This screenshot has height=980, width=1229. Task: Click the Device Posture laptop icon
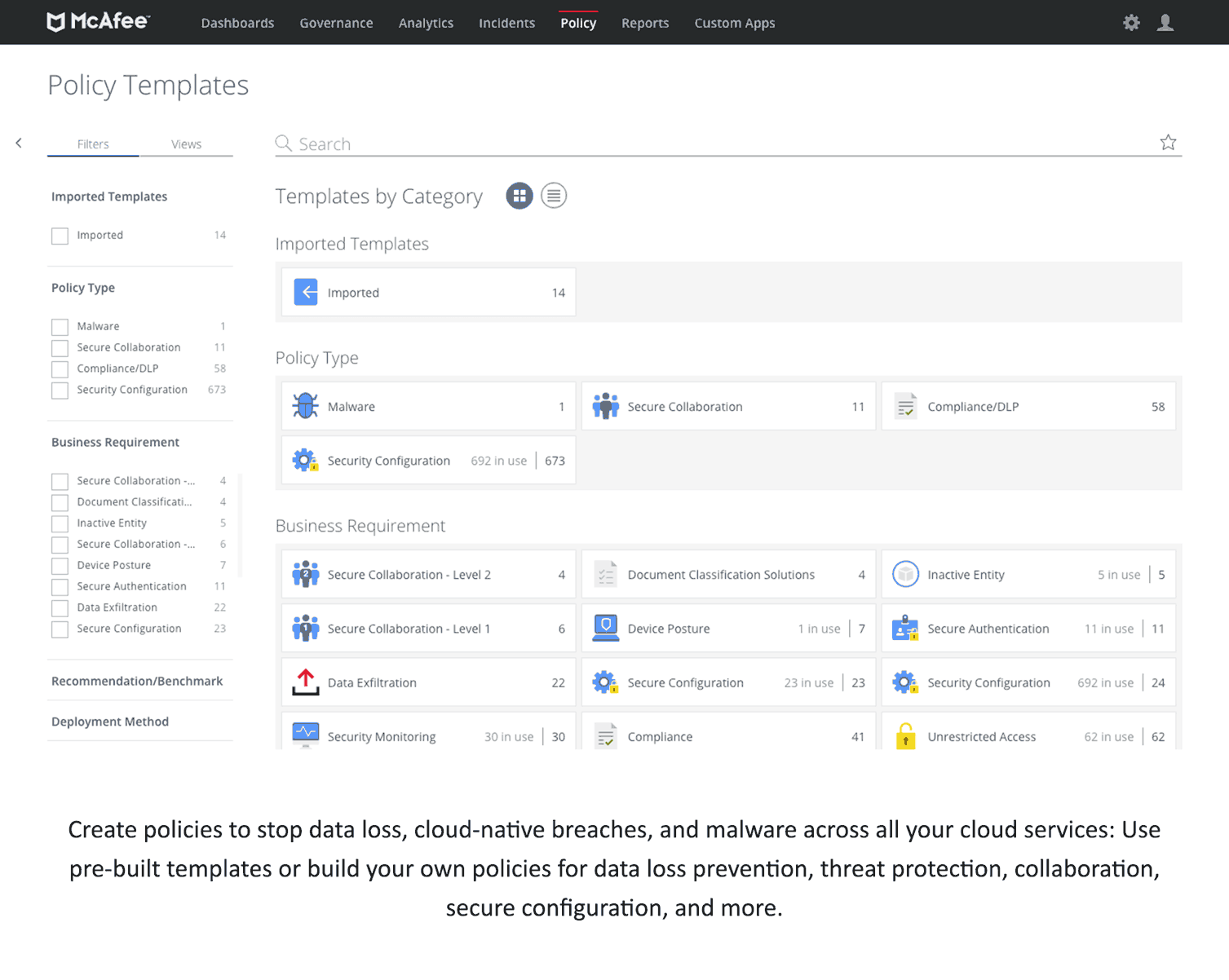(x=606, y=628)
